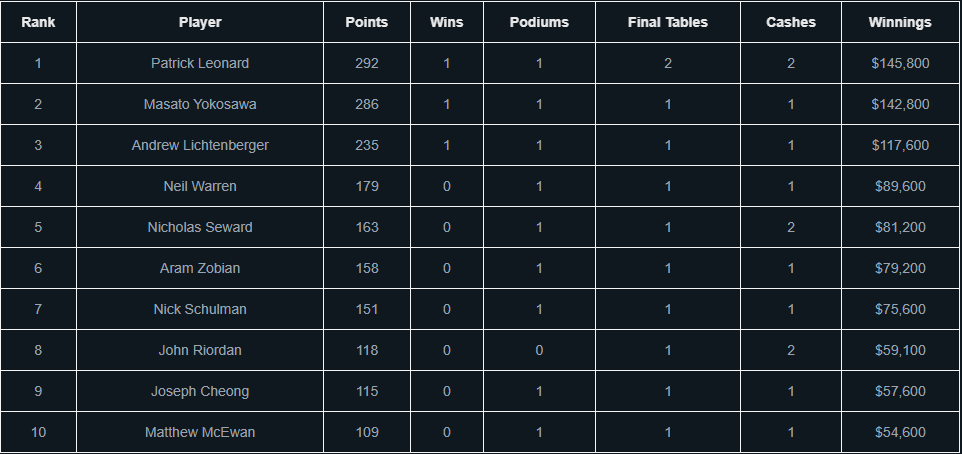Click the Rank column header
The height and width of the screenshot is (454, 962).
click(x=38, y=22)
